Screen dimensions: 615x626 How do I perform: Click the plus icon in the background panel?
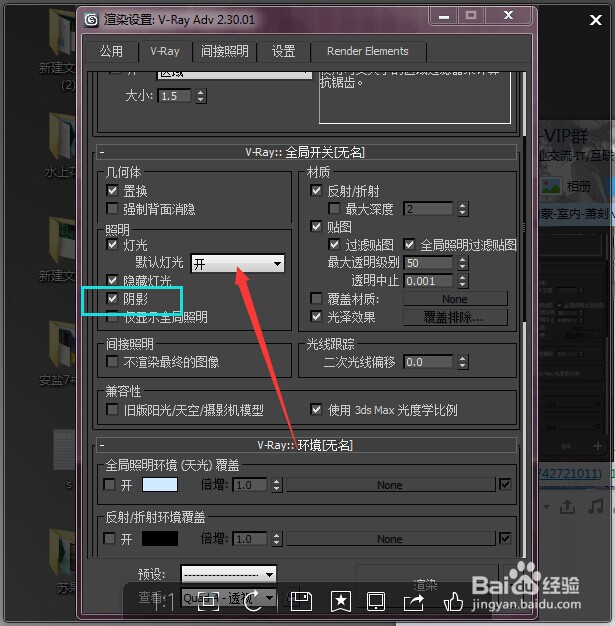click(x=597, y=446)
